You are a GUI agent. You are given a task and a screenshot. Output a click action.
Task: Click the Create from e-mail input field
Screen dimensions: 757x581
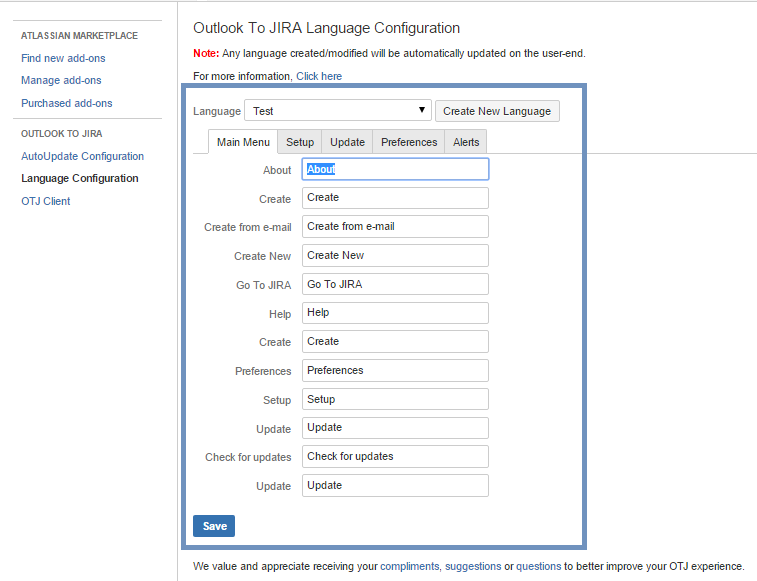coord(395,227)
